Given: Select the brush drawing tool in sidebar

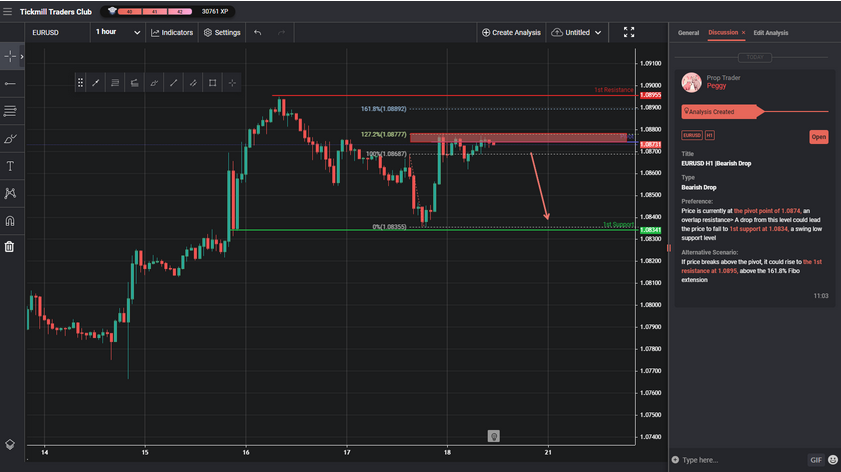Looking at the screenshot, I should pos(10,138).
